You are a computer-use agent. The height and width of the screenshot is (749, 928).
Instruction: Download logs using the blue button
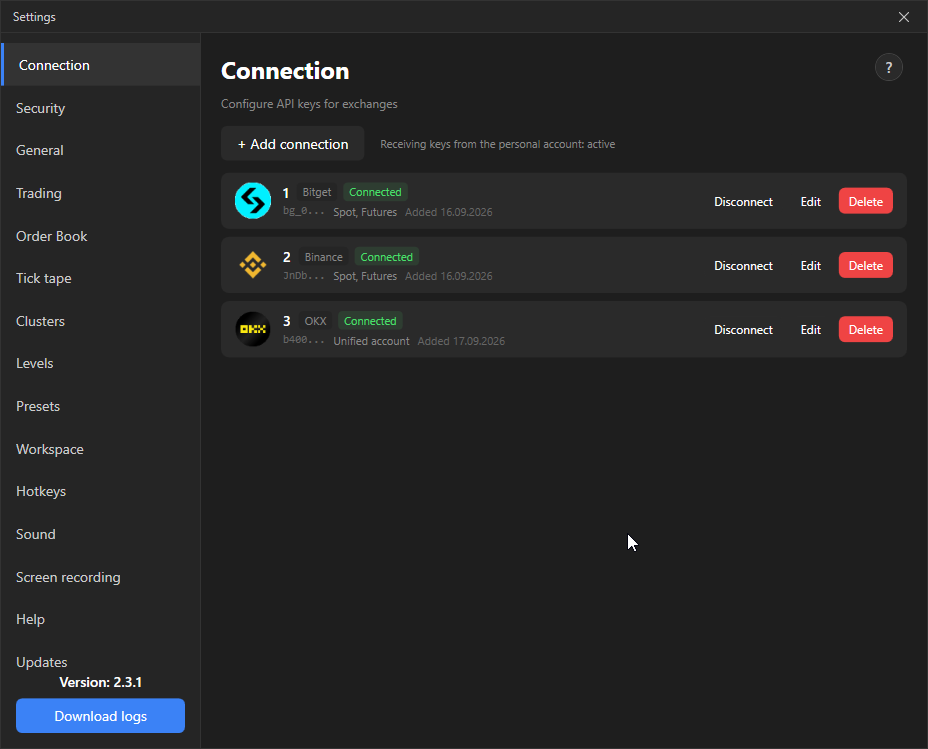(x=101, y=716)
